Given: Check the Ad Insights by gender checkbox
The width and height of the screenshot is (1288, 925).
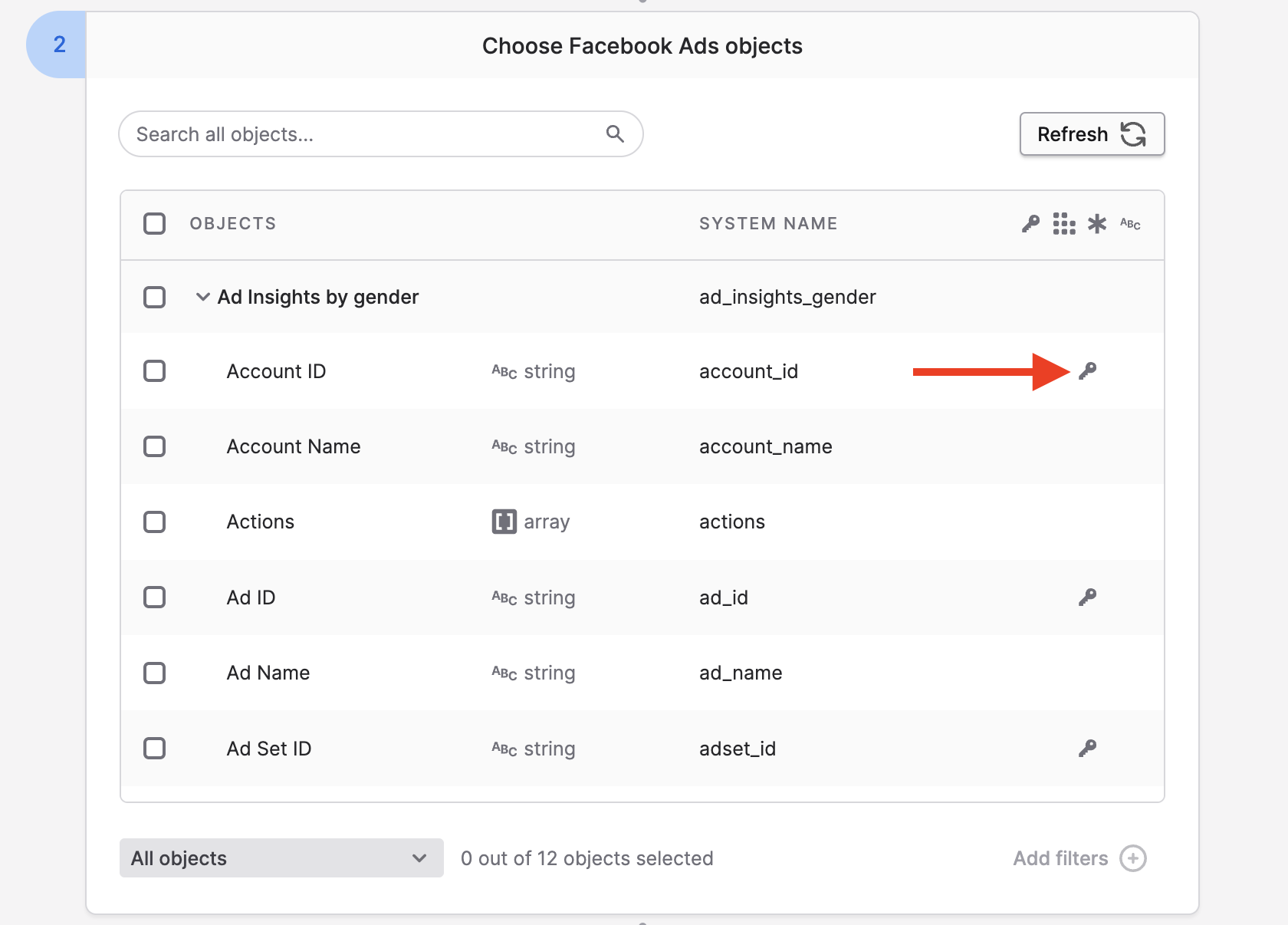Looking at the screenshot, I should pos(155,297).
